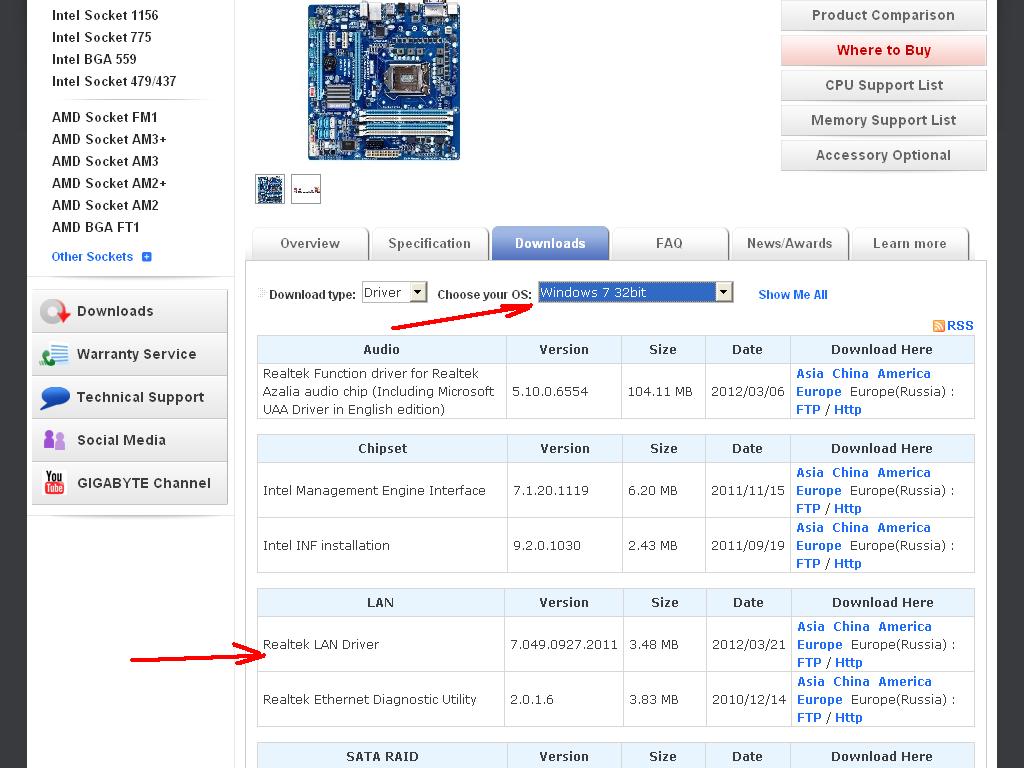Image resolution: width=1024 pixels, height=768 pixels.
Task: Download Realtek LAN Driver from China
Action: click(852, 627)
